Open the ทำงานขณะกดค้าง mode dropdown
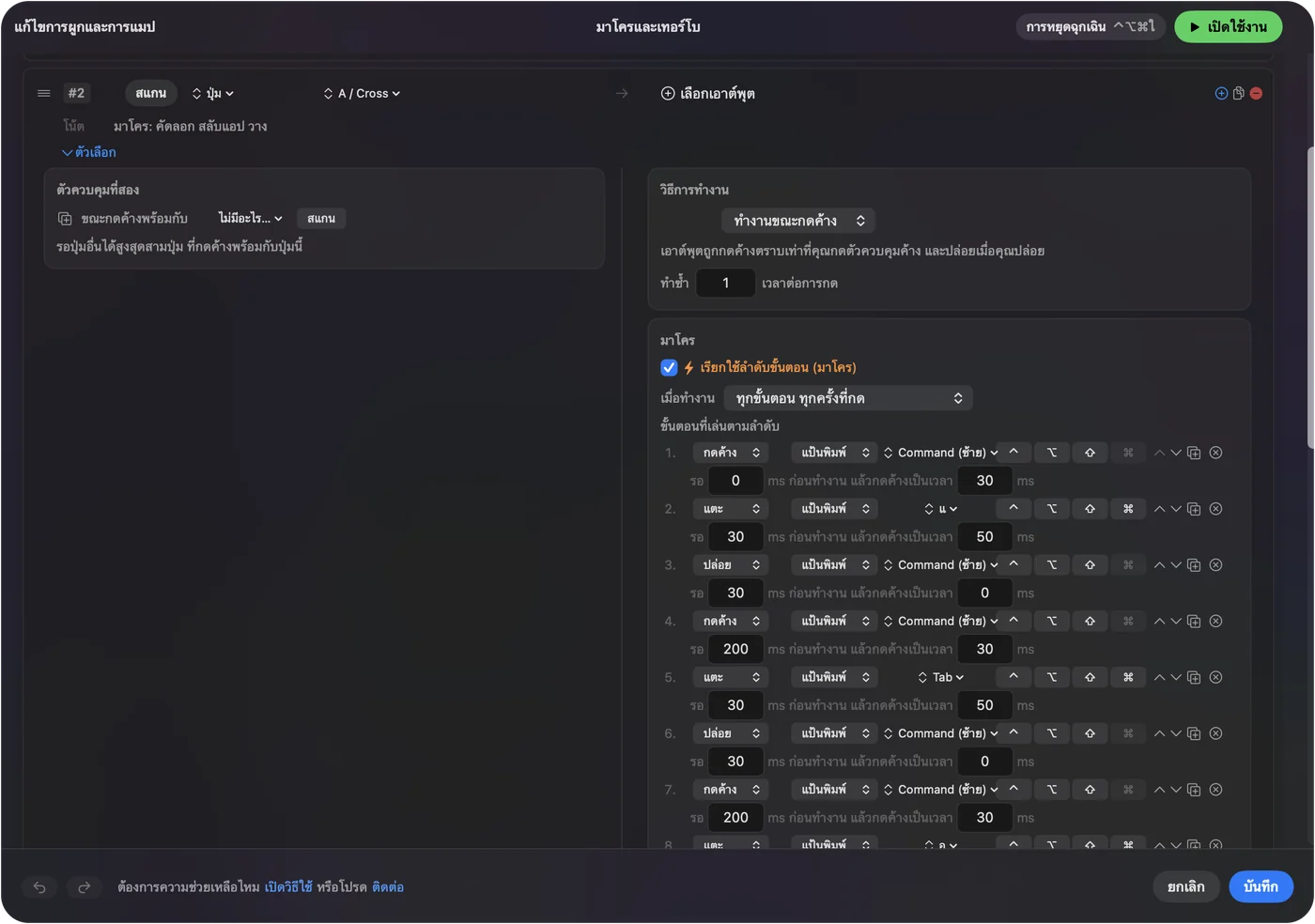 pos(798,221)
